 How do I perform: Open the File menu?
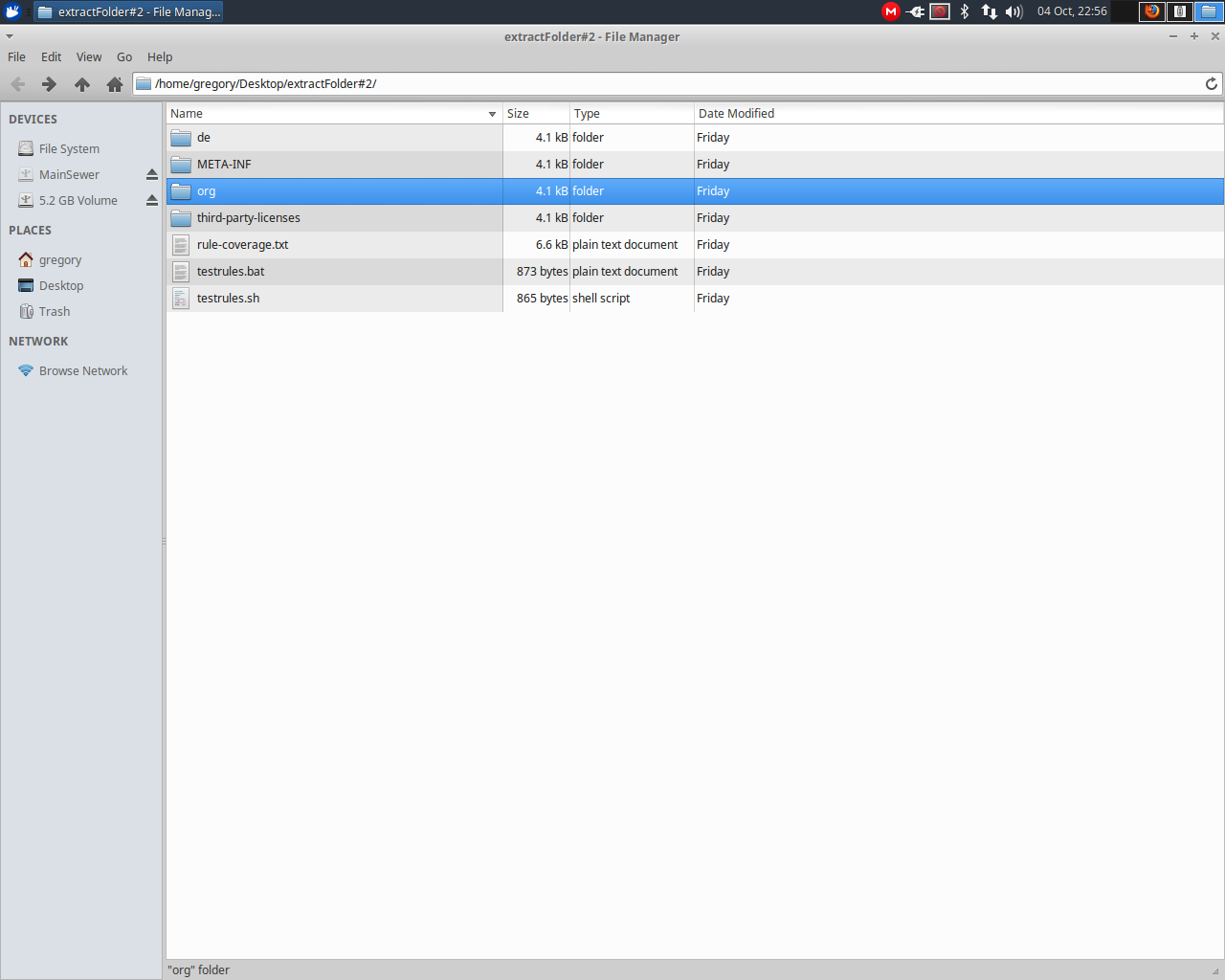[x=17, y=57]
